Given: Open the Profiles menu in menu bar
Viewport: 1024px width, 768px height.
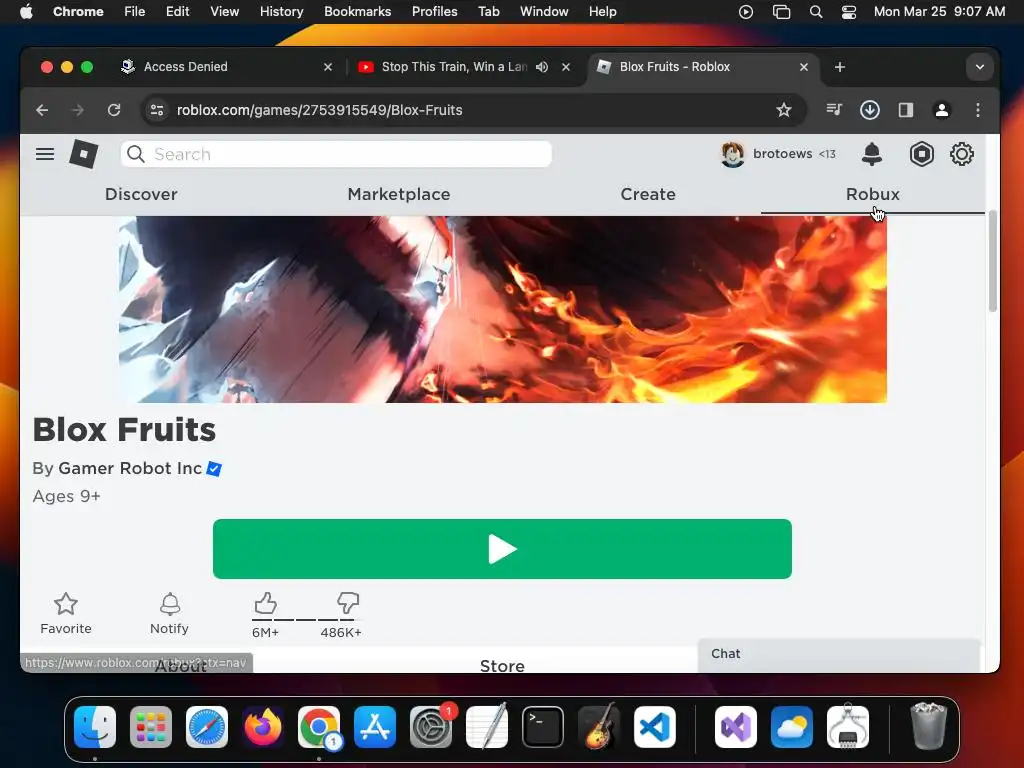Looking at the screenshot, I should pos(434,11).
